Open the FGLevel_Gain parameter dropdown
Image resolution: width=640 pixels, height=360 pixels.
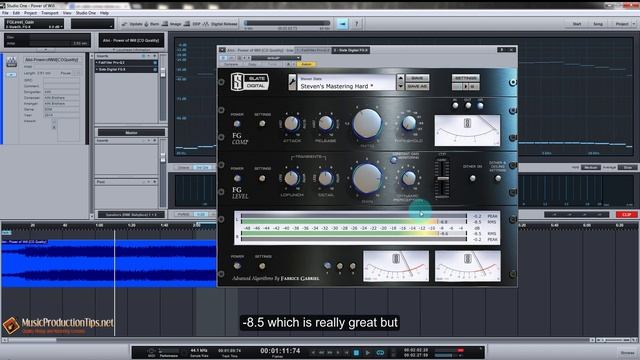coord(34,24)
